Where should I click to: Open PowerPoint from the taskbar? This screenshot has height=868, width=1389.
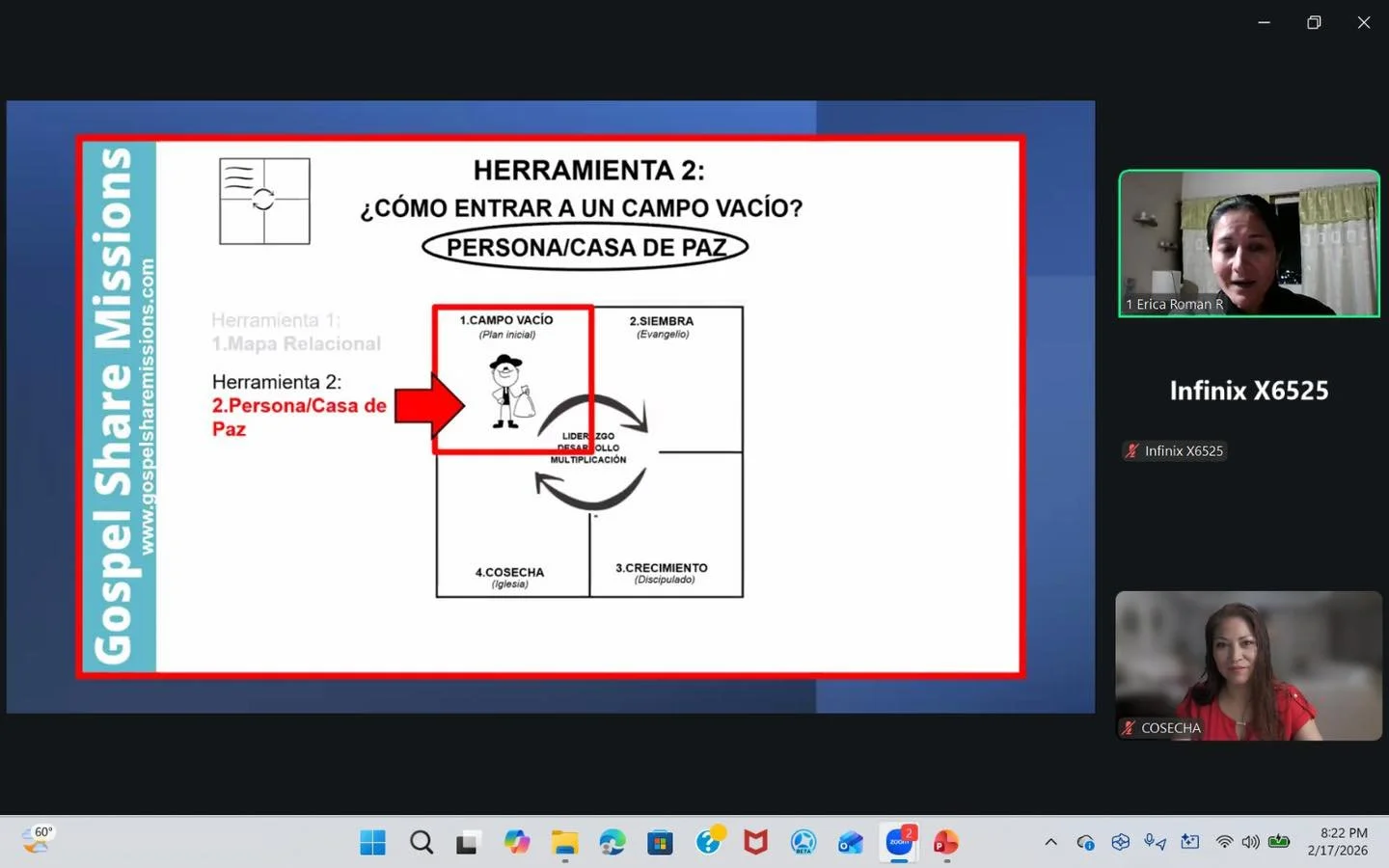pyautogui.click(x=946, y=842)
